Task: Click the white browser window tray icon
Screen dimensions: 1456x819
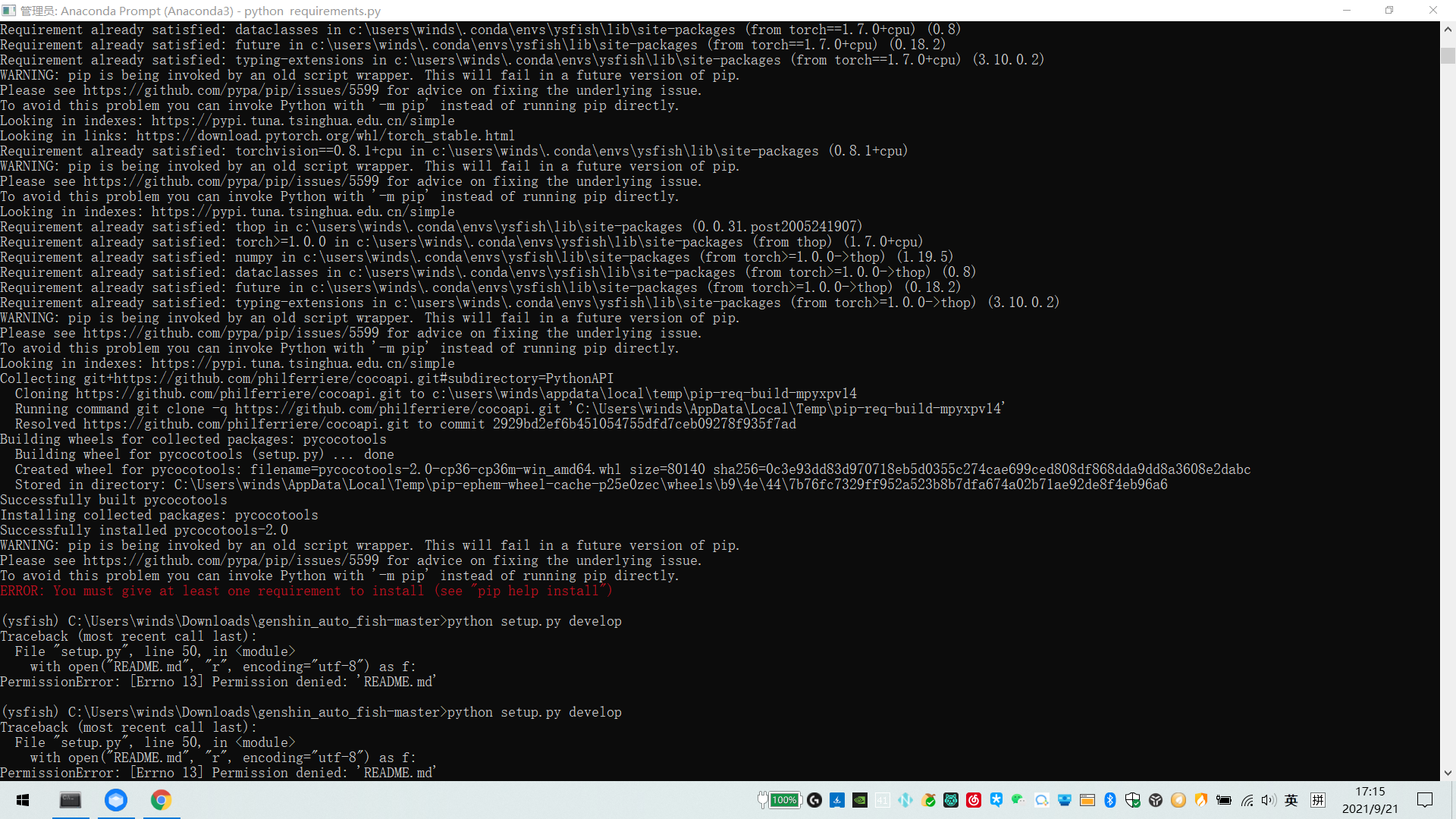Action: pos(1087,800)
